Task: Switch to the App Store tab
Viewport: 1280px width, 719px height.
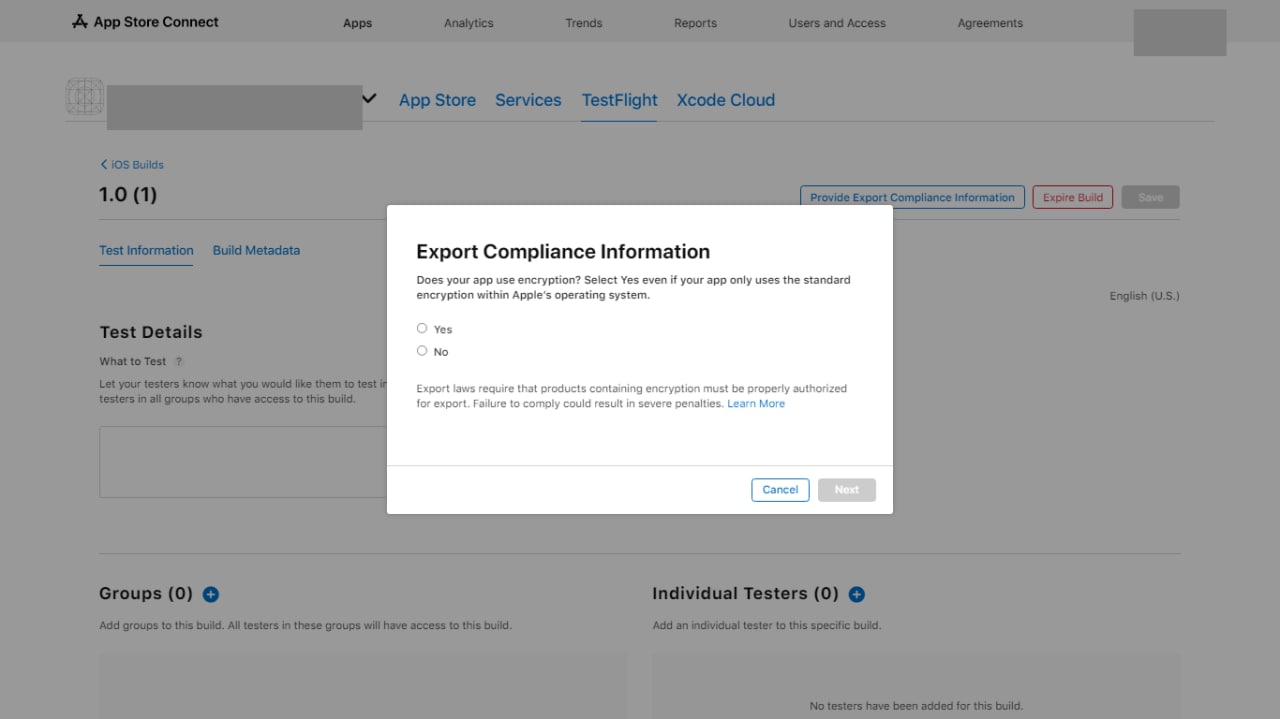Action: point(437,100)
